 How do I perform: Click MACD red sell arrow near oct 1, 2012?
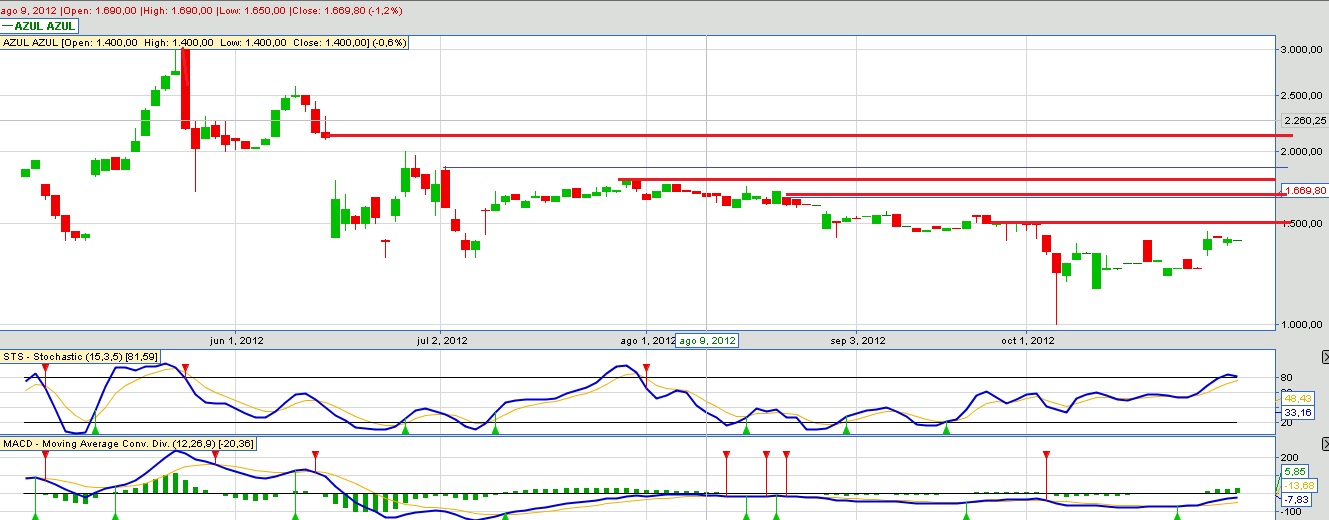[1046, 455]
